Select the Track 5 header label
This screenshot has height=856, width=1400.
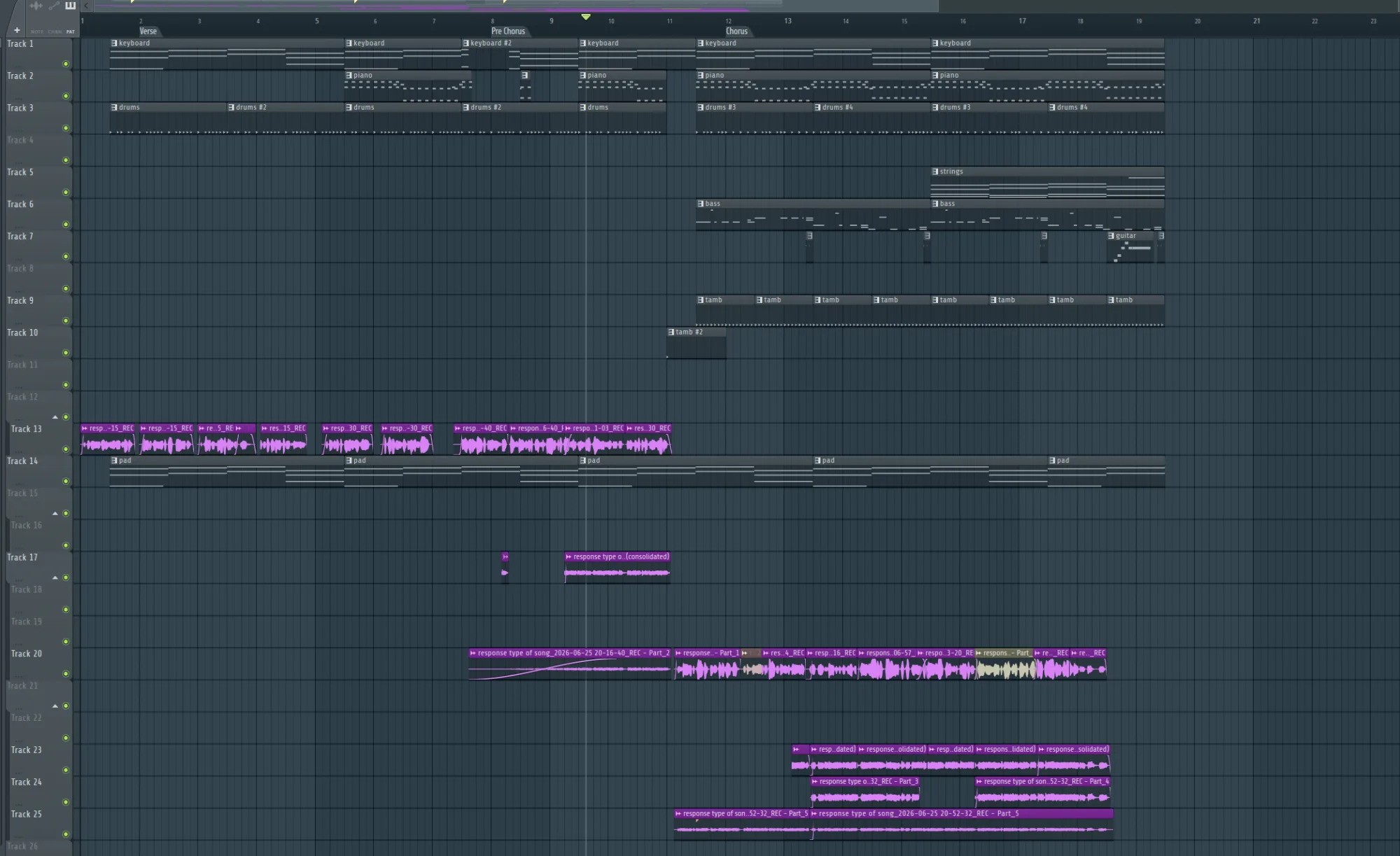(20, 172)
